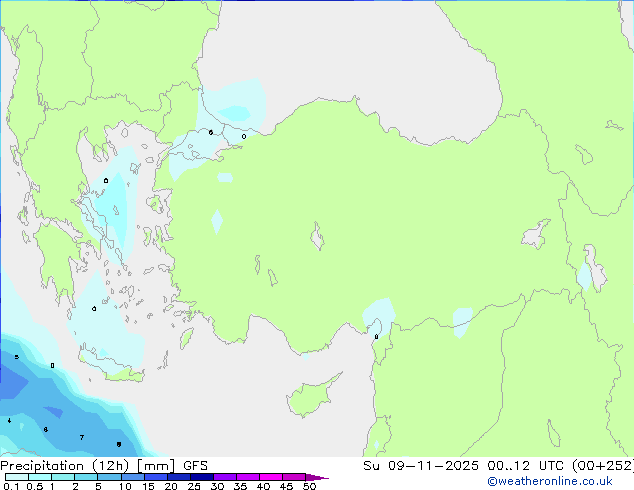Click the 5–10 mm legend color
Image resolution: width=634 pixels, height=490 pixels.
pyautogui.click(x=109, y=477)
